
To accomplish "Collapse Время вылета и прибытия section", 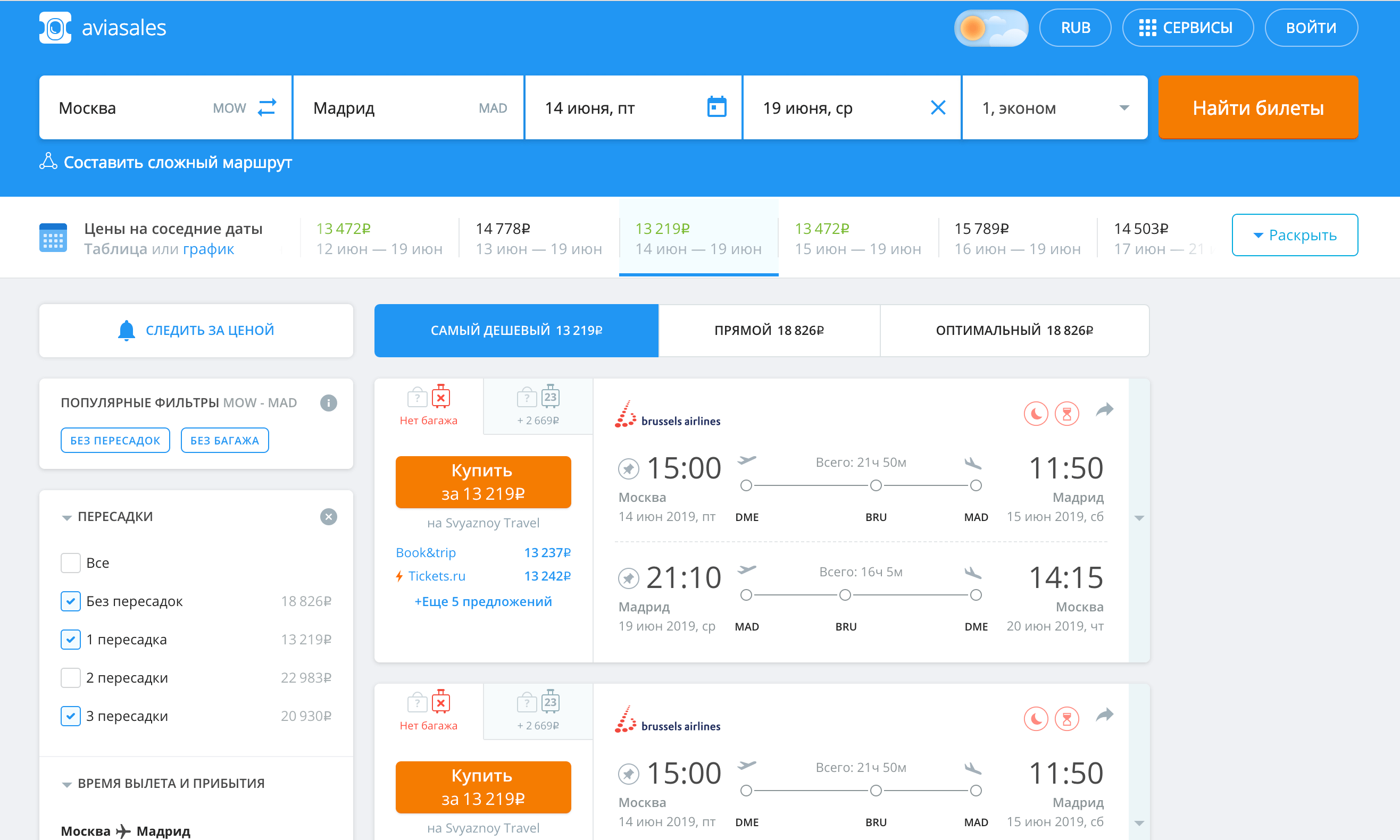I will pyautogui.click(x=67, y=784).
